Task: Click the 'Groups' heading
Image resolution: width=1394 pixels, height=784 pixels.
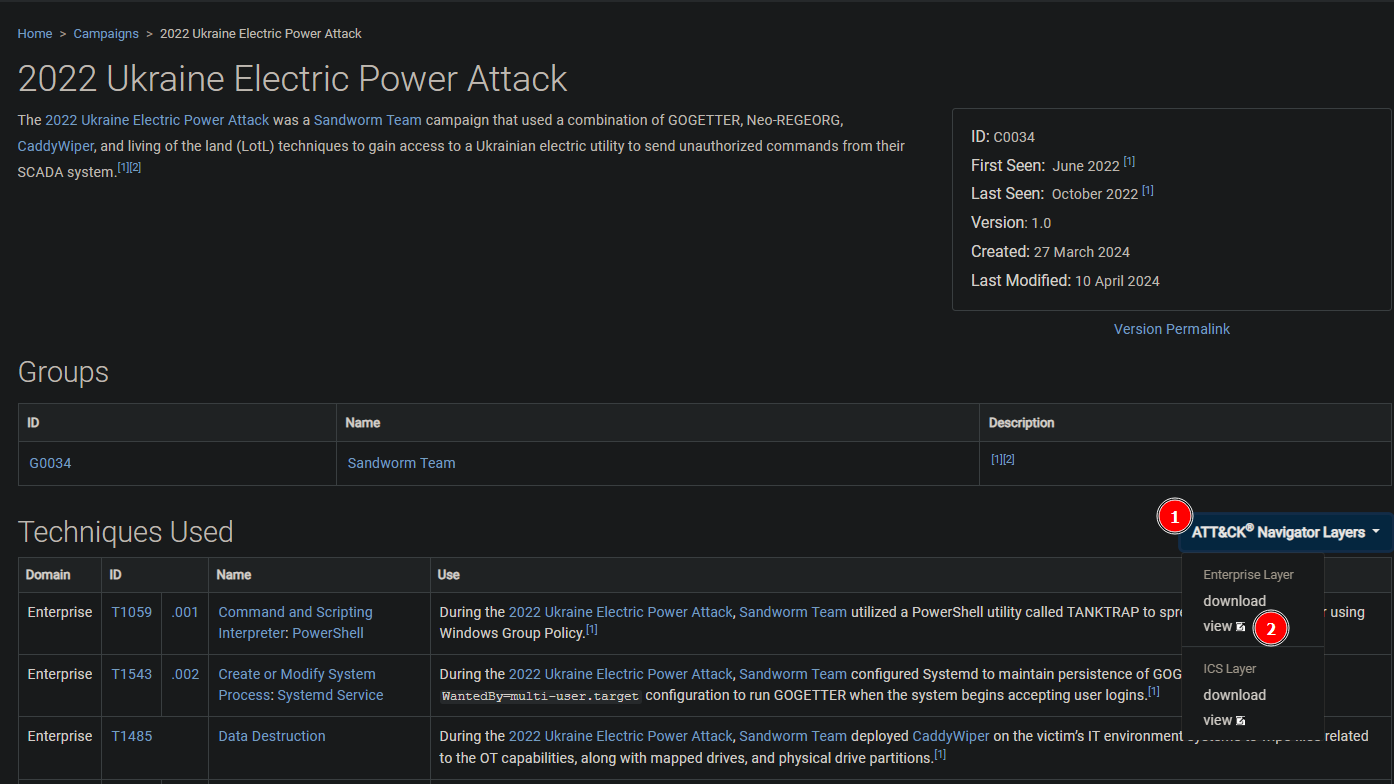Action: [x=63, y=372]
